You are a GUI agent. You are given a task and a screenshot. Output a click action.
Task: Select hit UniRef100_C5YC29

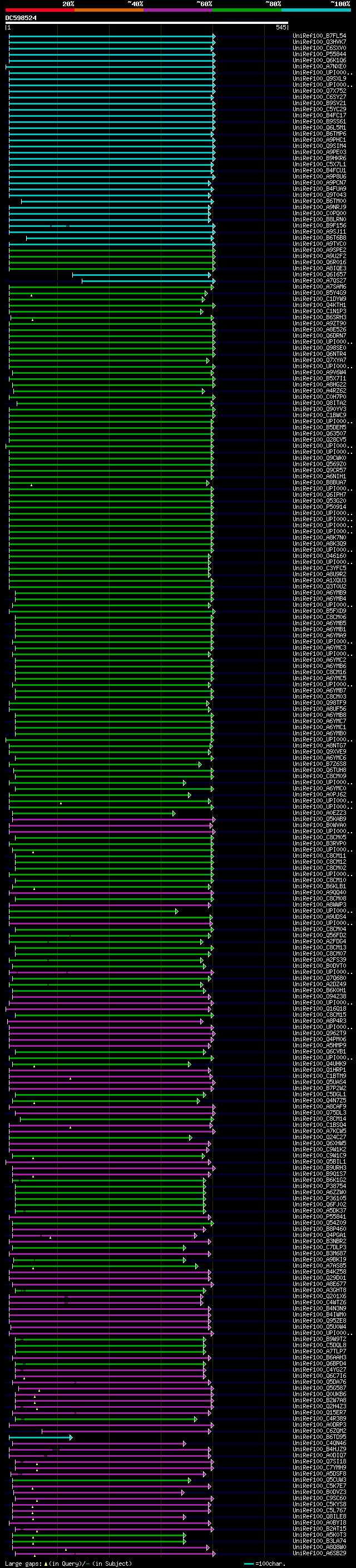point(319,110)
